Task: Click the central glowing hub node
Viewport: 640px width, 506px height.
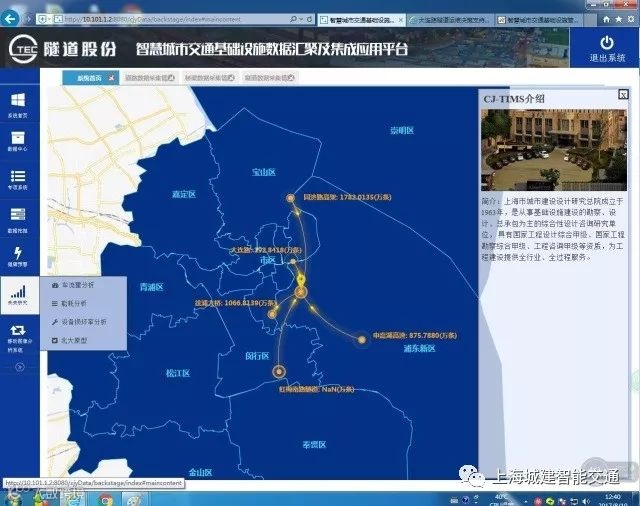Action: point(301,292)
